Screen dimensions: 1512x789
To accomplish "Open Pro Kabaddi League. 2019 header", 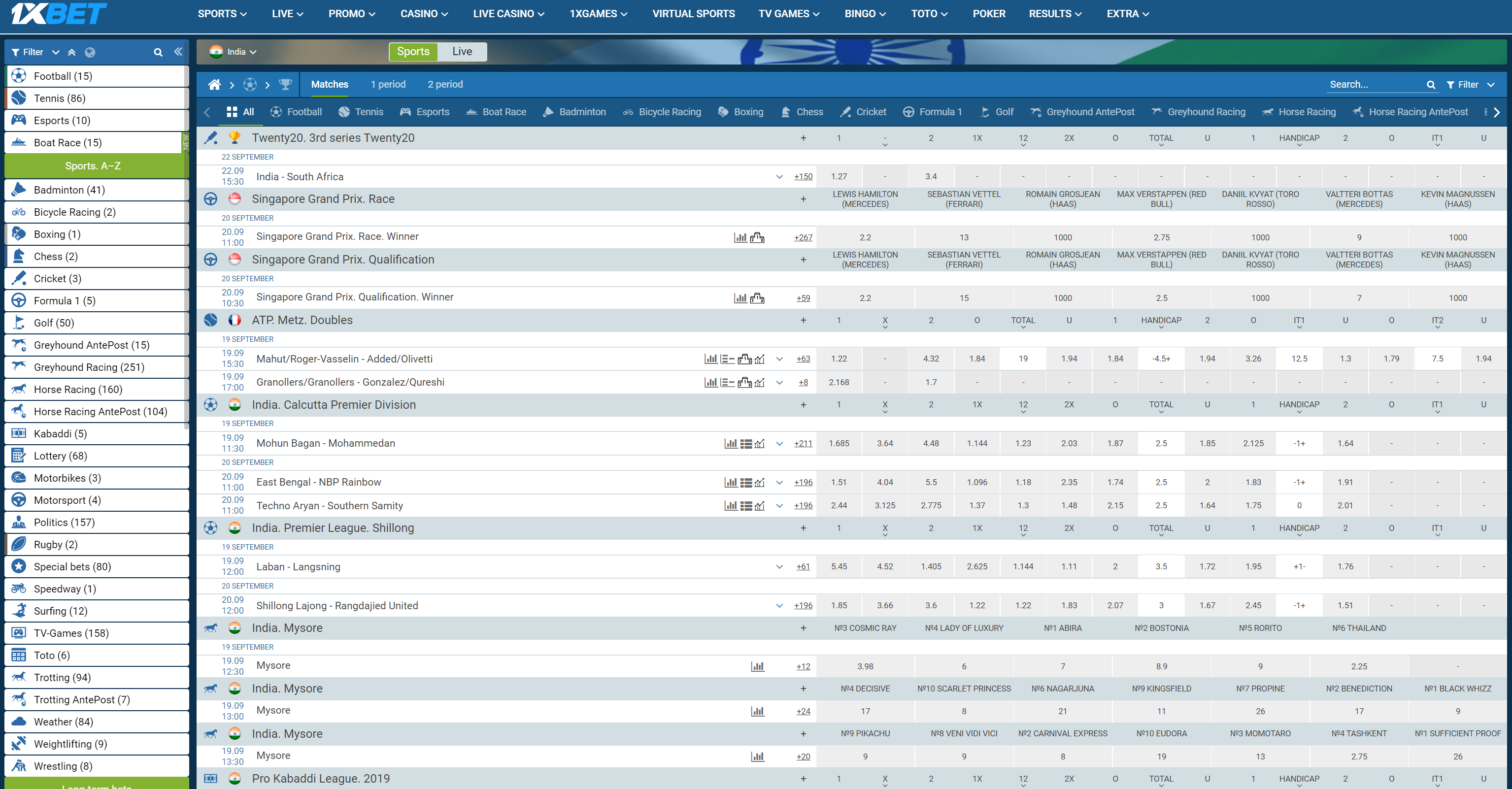I will point(320,779).
